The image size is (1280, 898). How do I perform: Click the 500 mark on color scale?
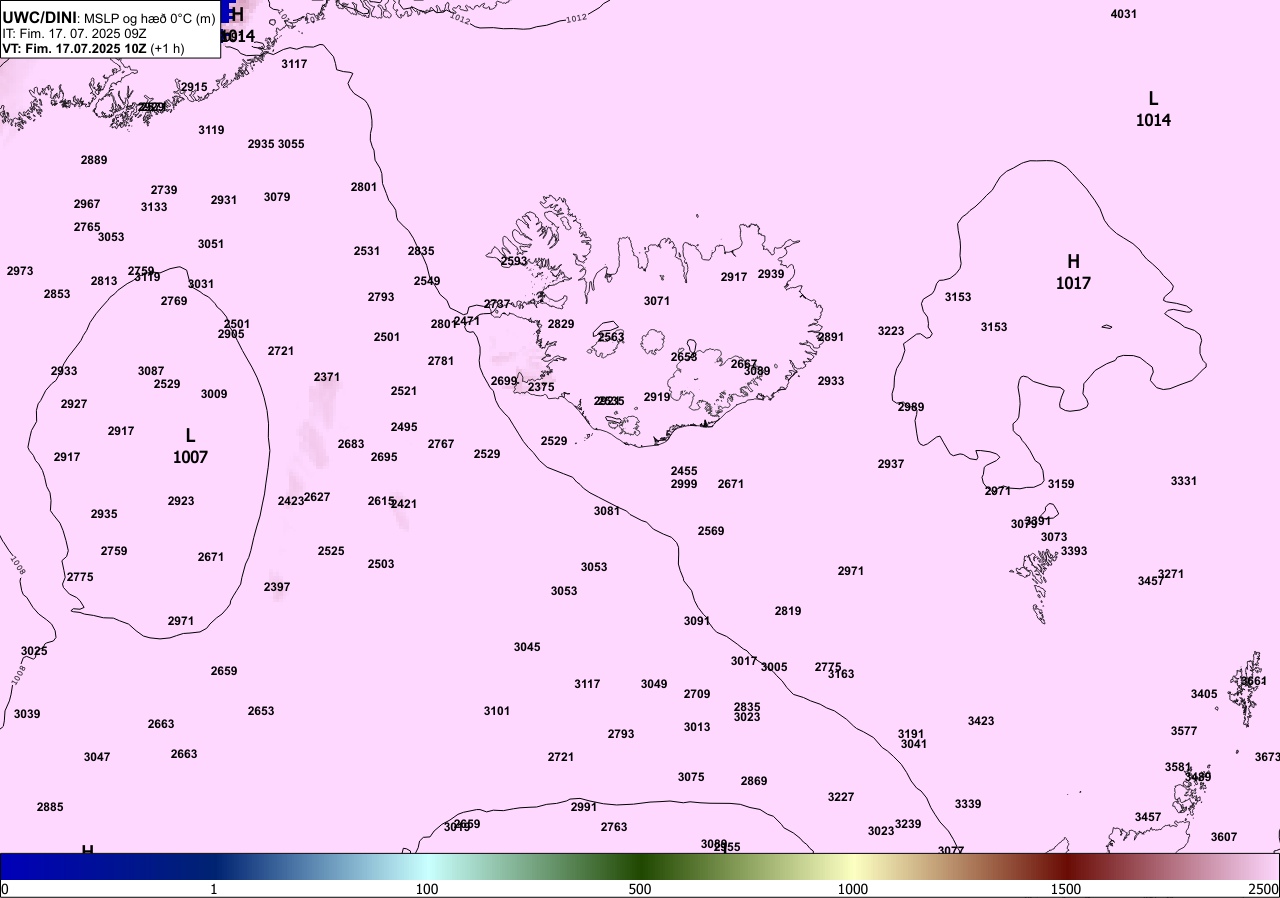[640, 889]
